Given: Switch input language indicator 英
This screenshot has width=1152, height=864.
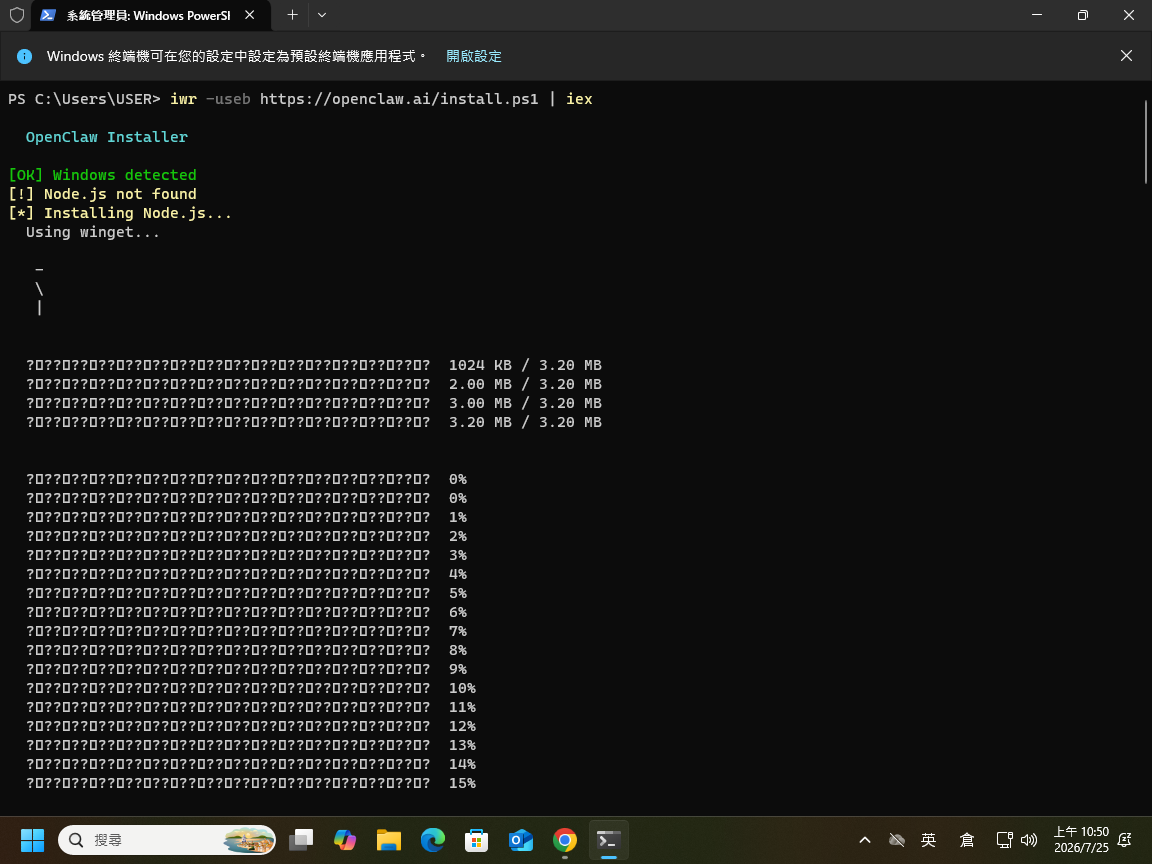Looking at the screenshot, I should [929, 840].
